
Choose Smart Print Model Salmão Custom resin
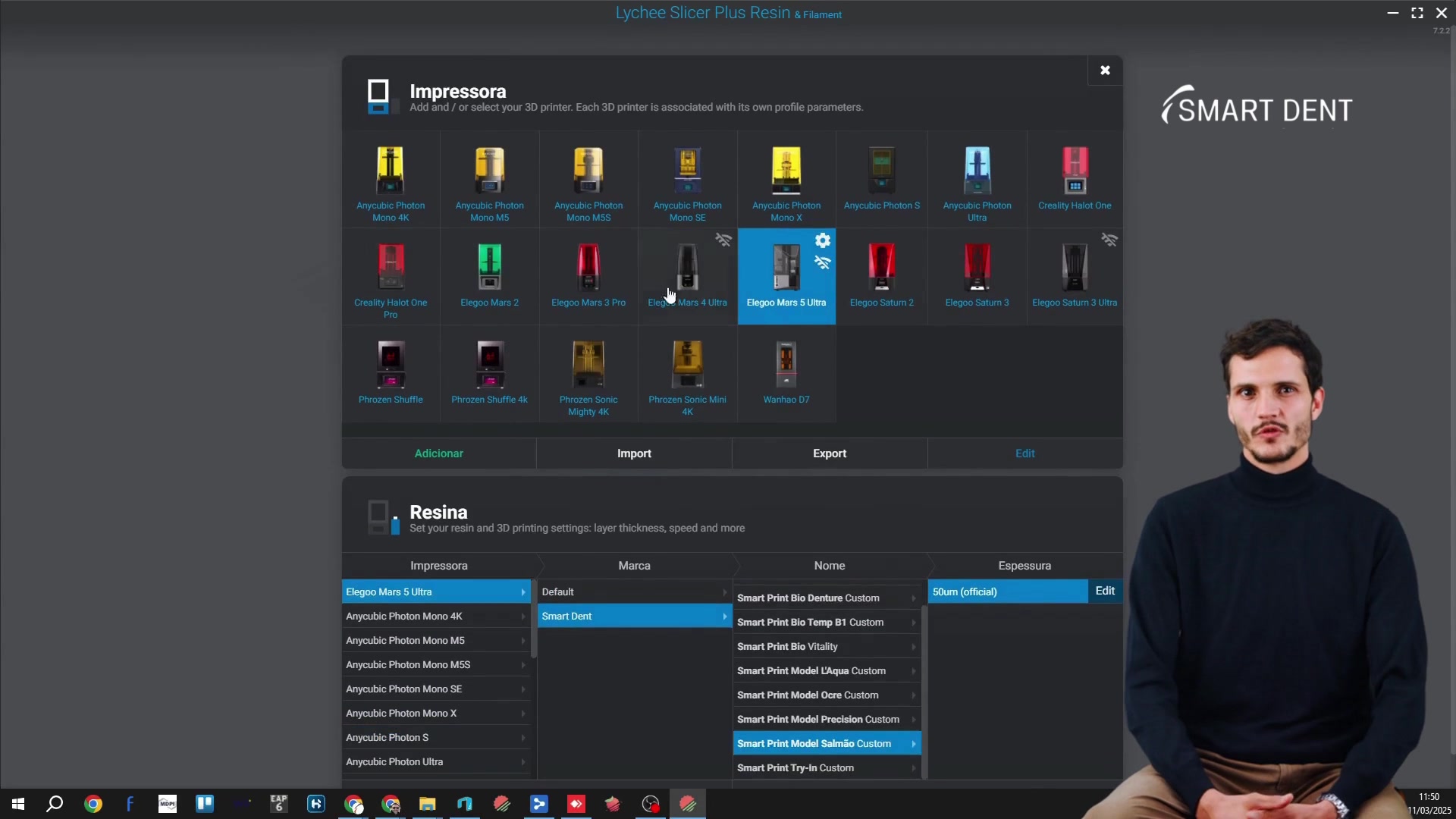(x=827, y=744)
